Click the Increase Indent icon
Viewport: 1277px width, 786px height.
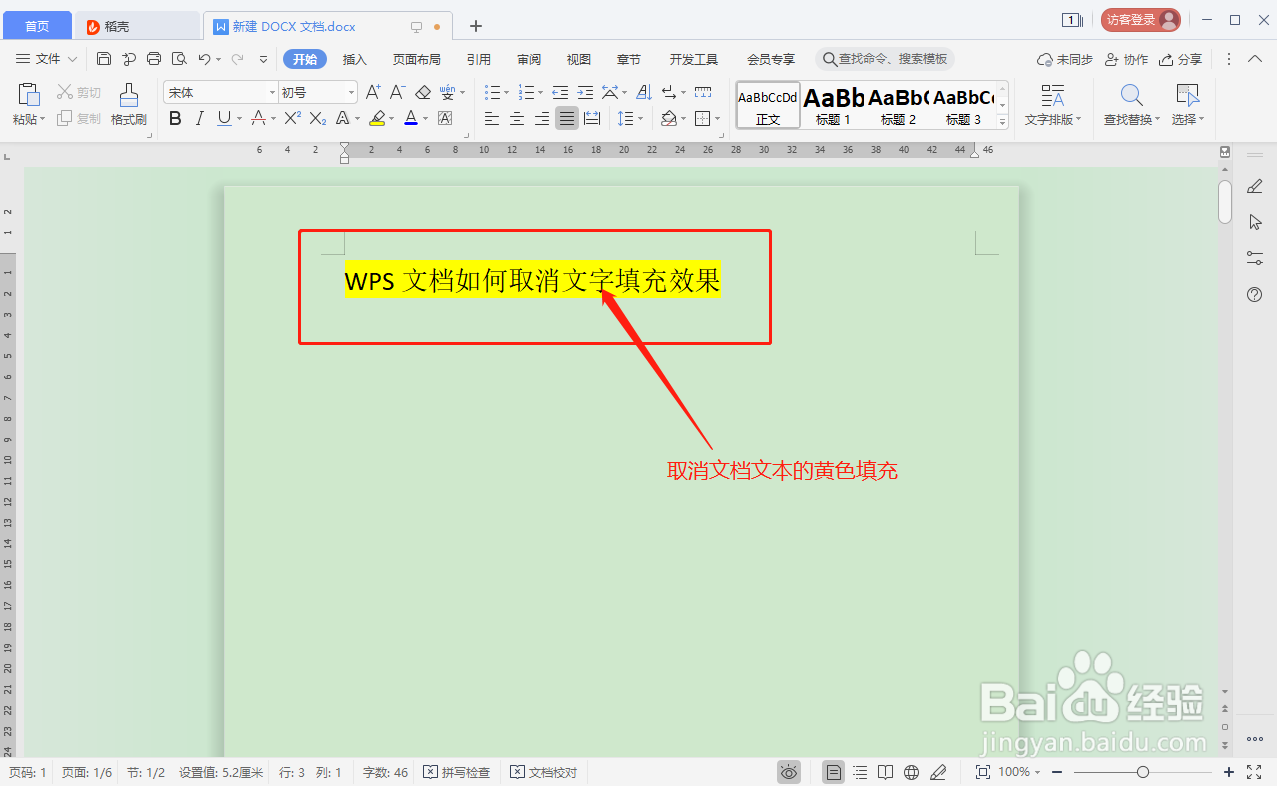pos(585,92)
